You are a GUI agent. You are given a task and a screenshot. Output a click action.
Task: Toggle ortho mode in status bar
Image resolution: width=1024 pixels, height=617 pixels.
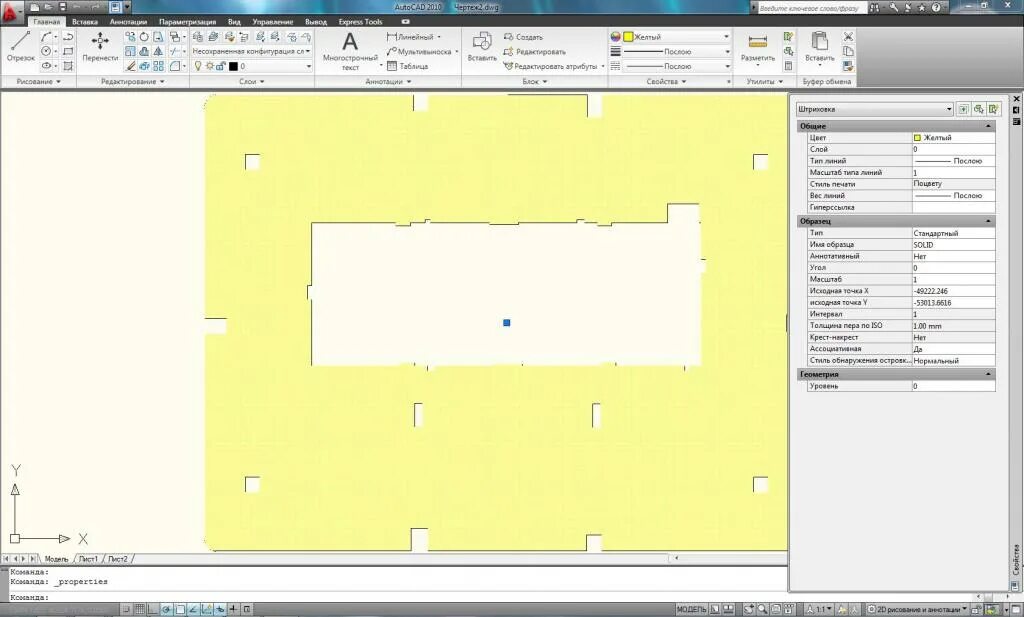[x=153, y=609]
